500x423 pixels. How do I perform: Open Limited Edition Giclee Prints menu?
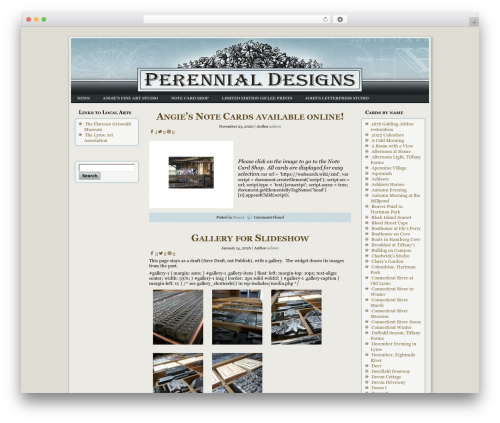point(257,98)
